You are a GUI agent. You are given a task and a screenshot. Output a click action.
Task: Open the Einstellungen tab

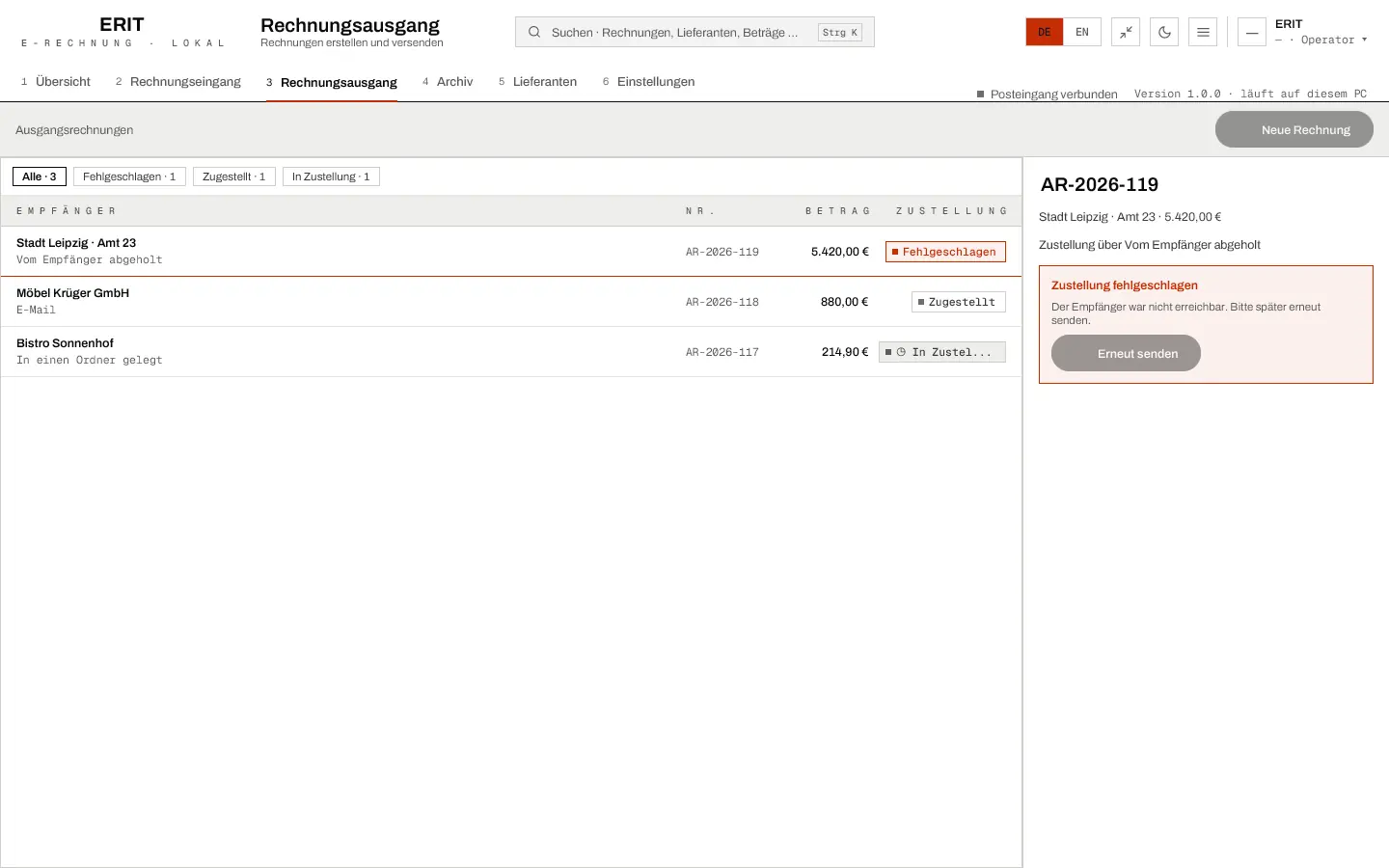pyautogui.click(x=649, y=82)
